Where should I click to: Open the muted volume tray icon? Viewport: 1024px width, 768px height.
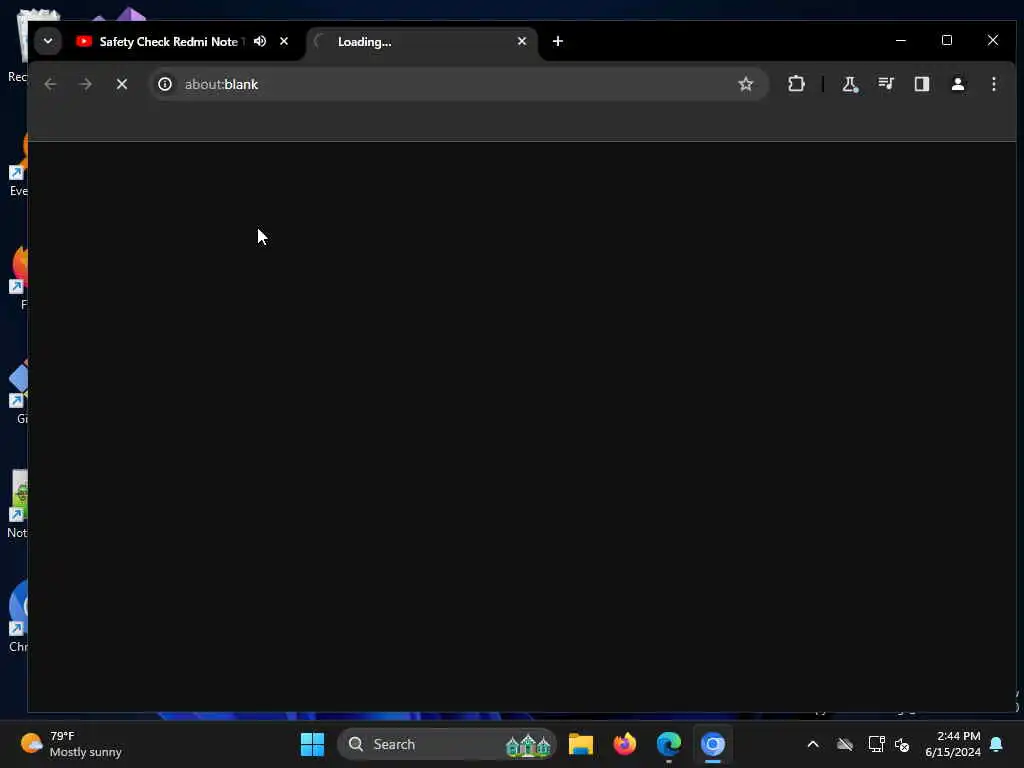pos(902,744)
